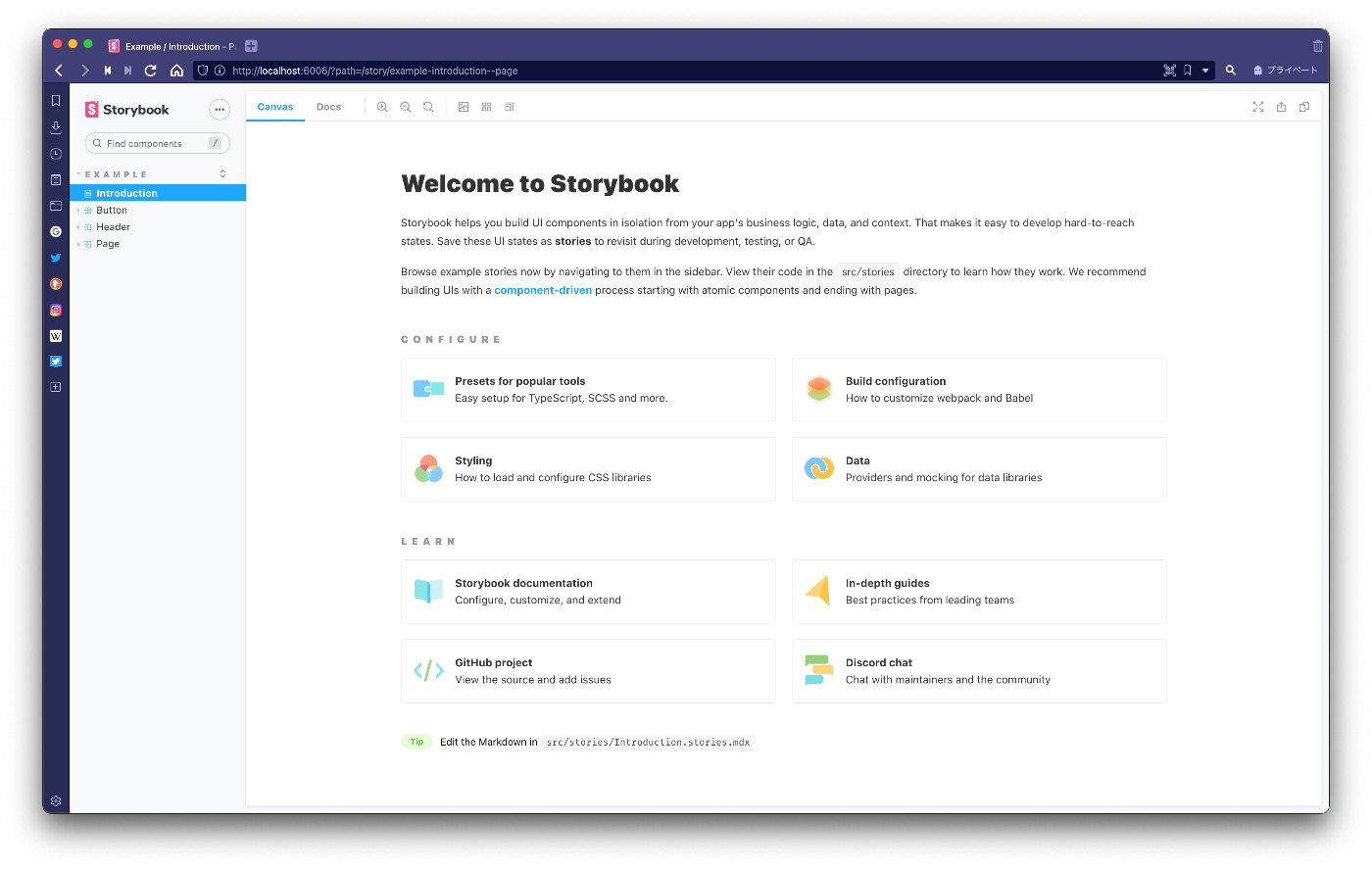The image size is (1372, 870).
Task: Click the Data card swirl icon
Action: [818, 469]
